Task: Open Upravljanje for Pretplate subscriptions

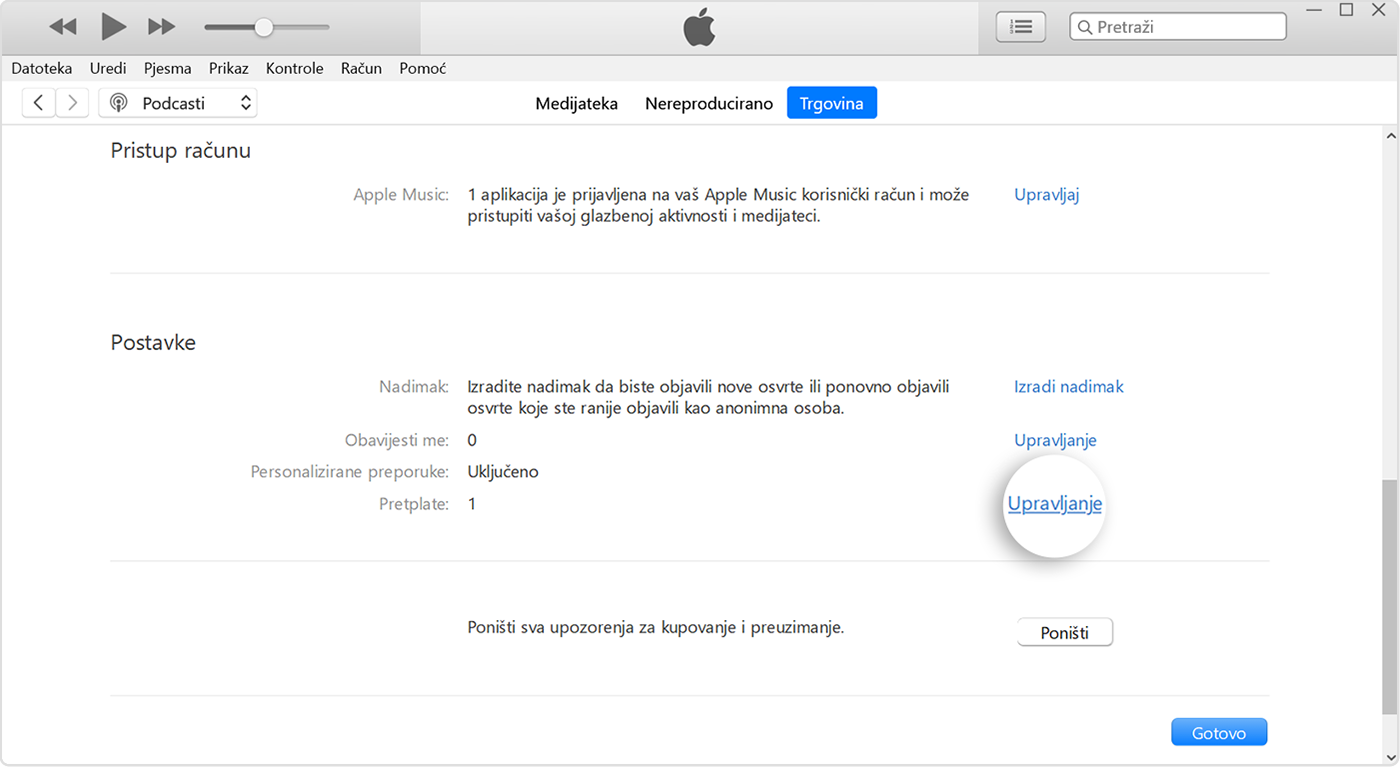Action: 1054,504
